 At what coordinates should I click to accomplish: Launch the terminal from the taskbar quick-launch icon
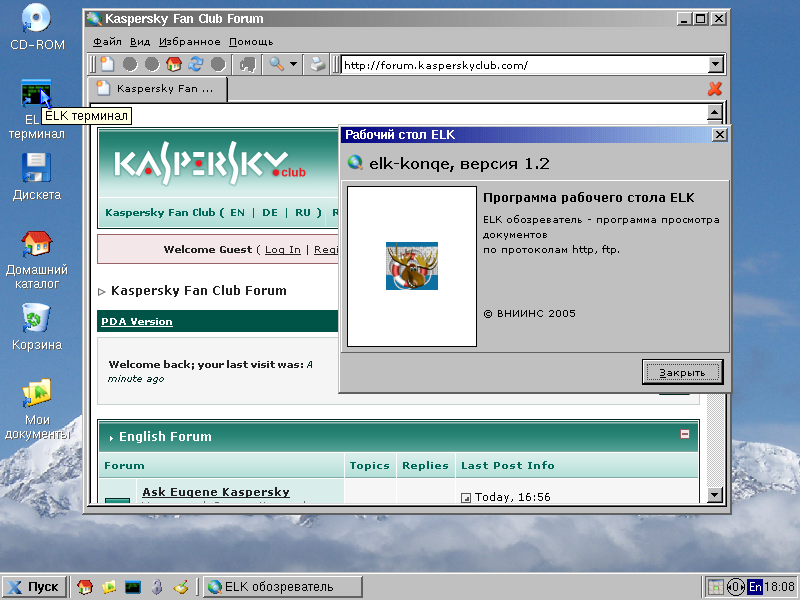tap(133, 587)
